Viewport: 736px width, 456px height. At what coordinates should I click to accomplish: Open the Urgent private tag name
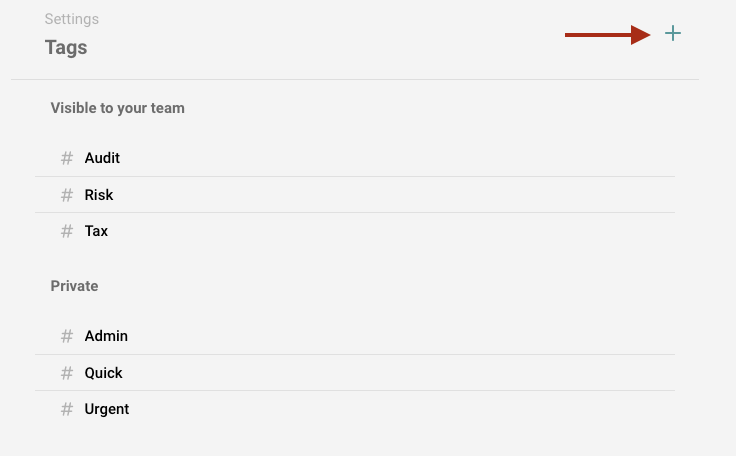click(x=107, y=409)
